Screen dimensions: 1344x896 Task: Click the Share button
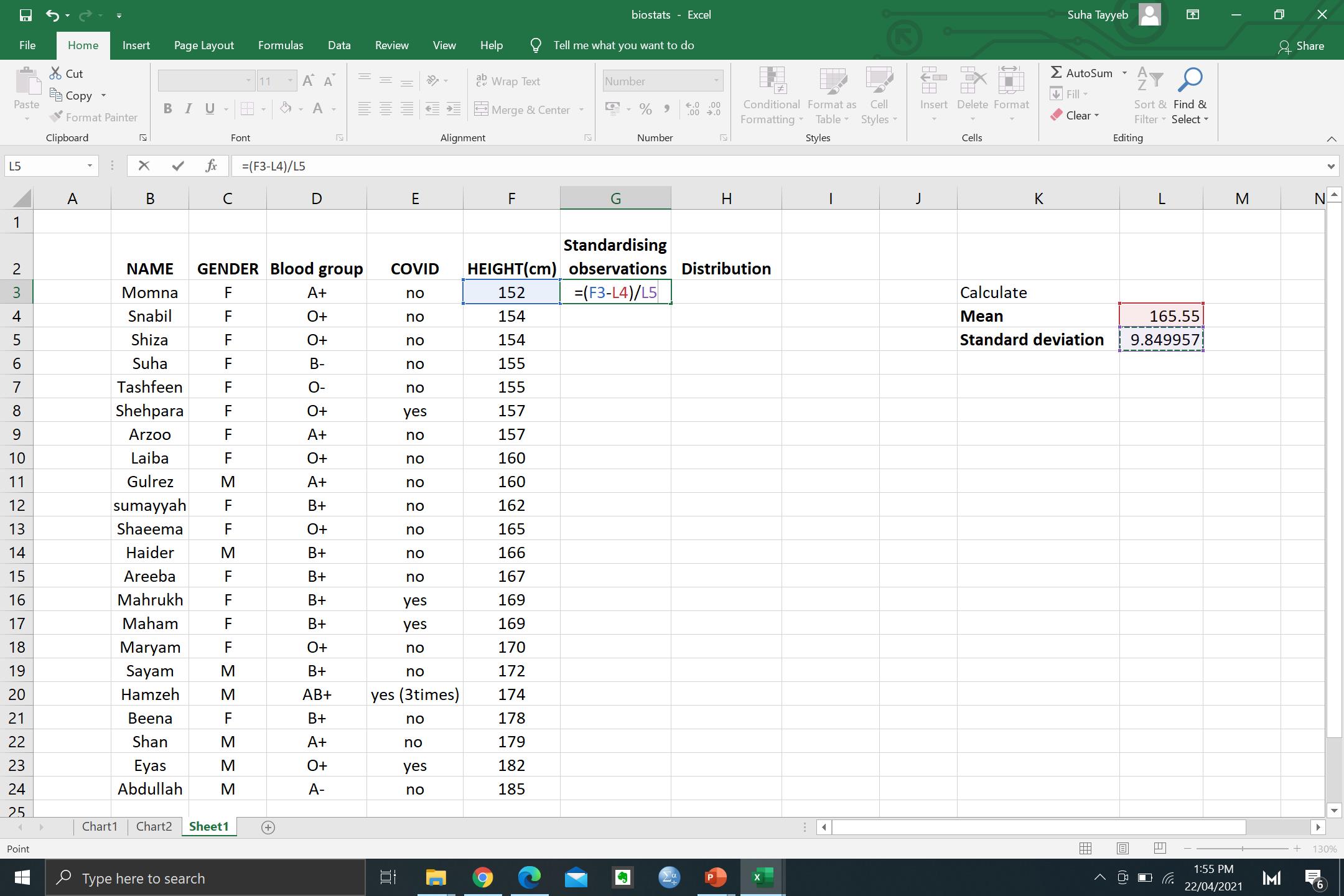(1301, 46)
